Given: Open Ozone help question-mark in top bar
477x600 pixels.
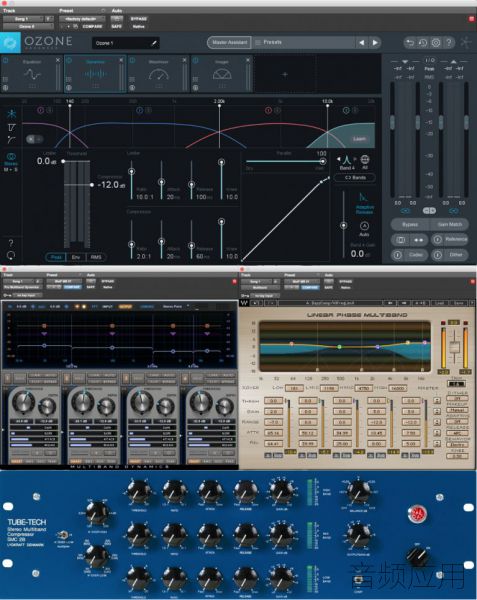Looking at the screenshot, I should (449, 42).
